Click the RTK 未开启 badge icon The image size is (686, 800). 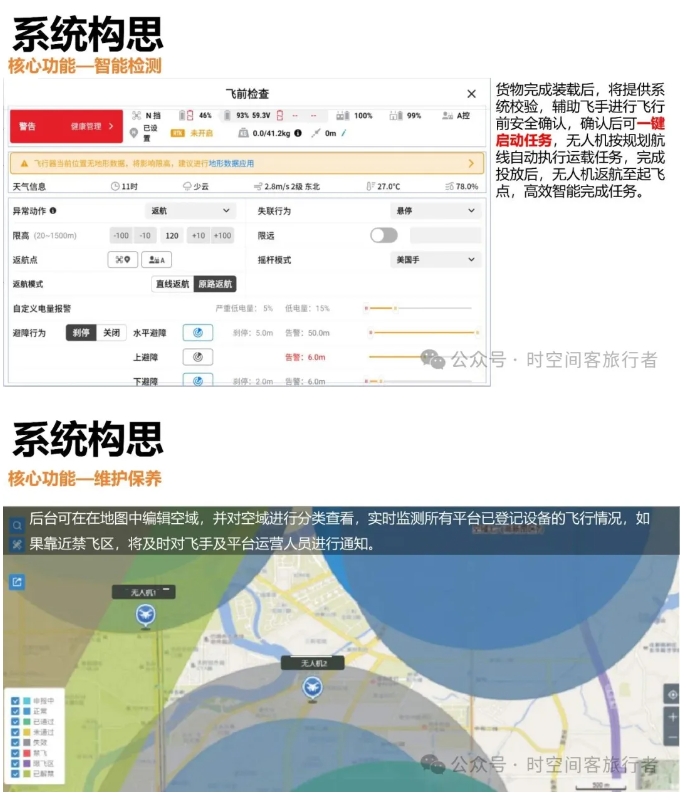pyautogui.click(x=177, y=133)
